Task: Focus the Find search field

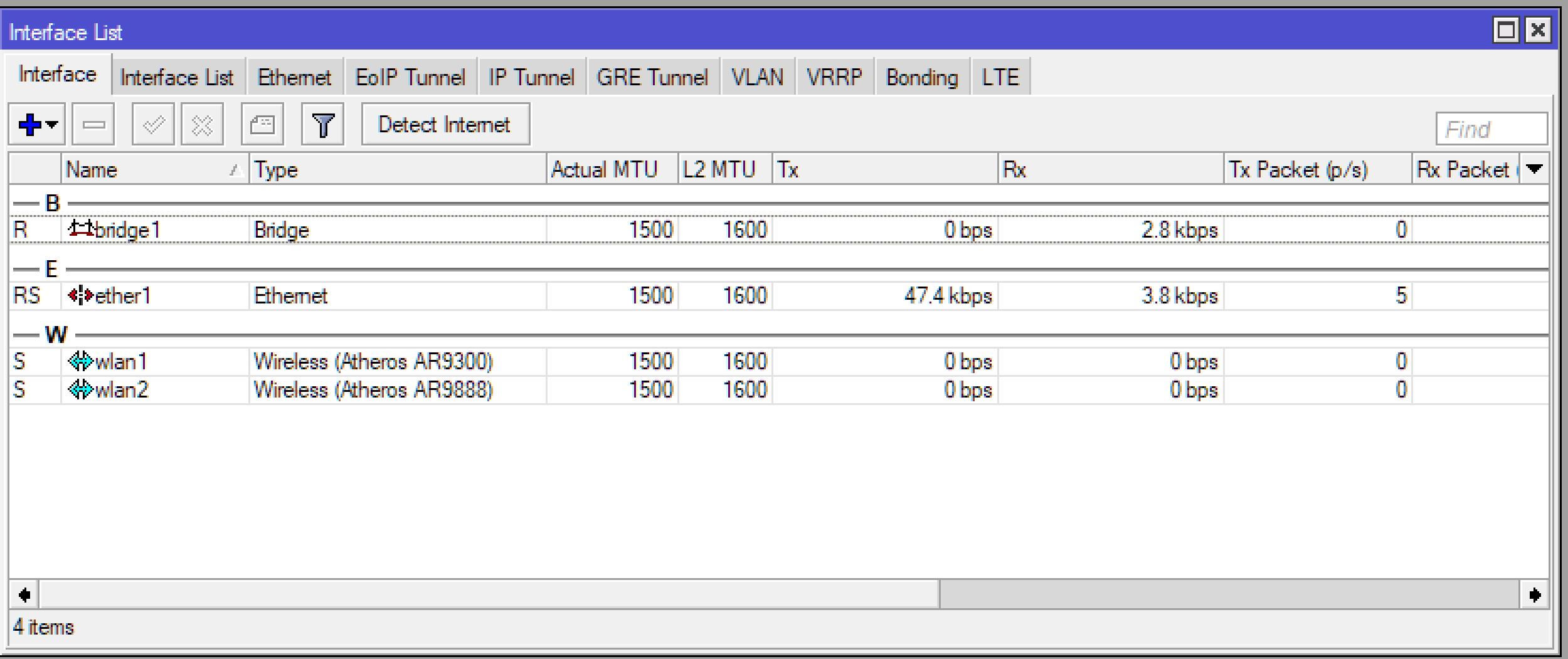Action: point(1491,129)
